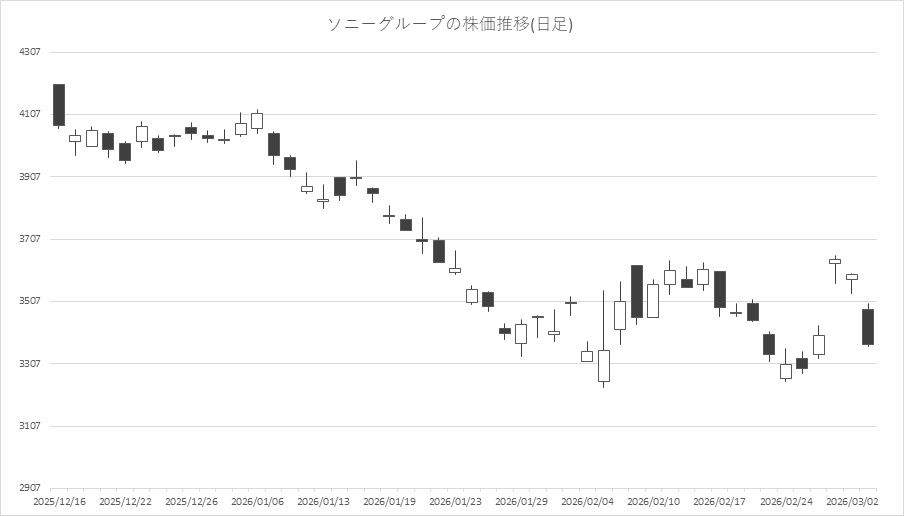Click the last dark candlestick at far right
The height and width of the screenshot is (516, 904).
[x=868, y=327]
